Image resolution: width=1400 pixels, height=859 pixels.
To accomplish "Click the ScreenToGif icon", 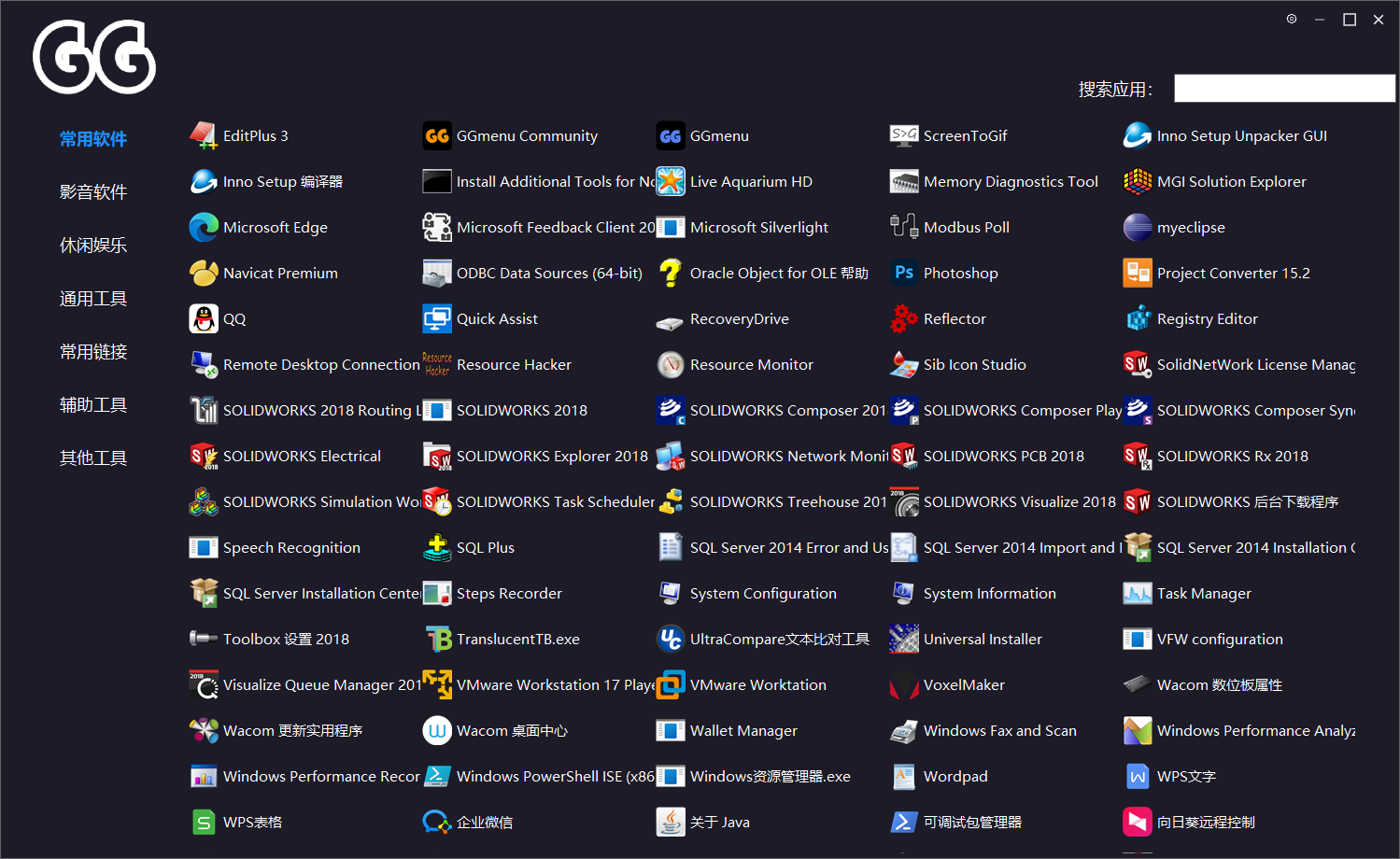I will [904, 135].
